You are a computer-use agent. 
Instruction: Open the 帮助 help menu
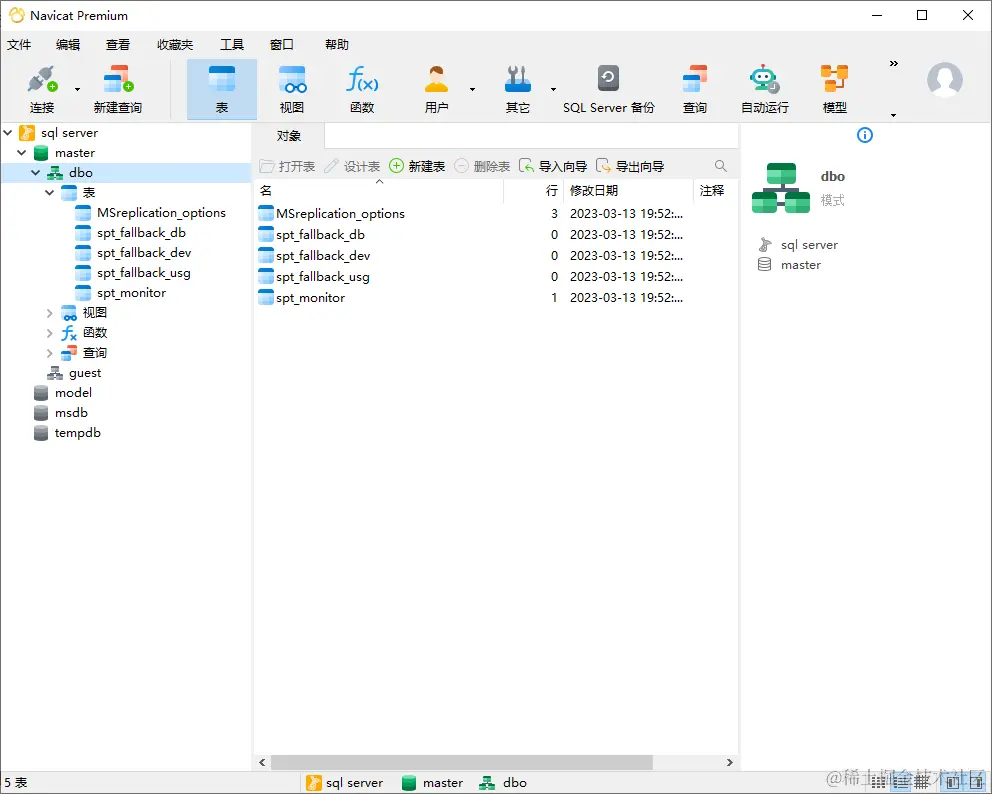click(337, 44)
